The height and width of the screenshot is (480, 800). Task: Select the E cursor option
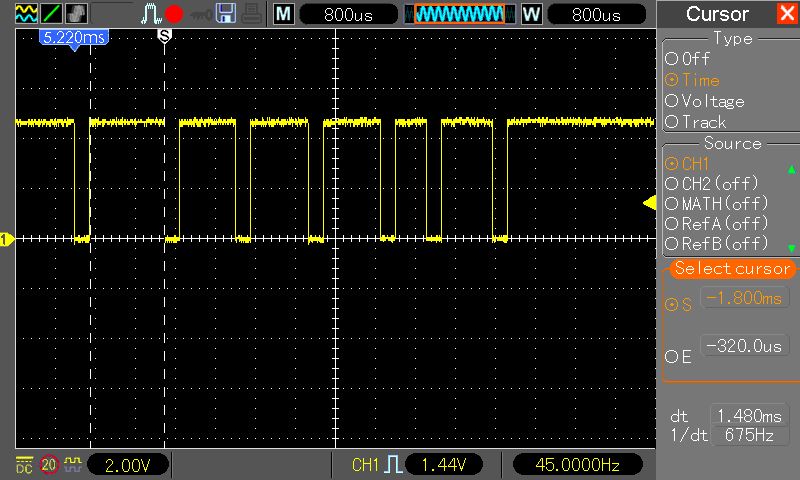tap(678, 357)
